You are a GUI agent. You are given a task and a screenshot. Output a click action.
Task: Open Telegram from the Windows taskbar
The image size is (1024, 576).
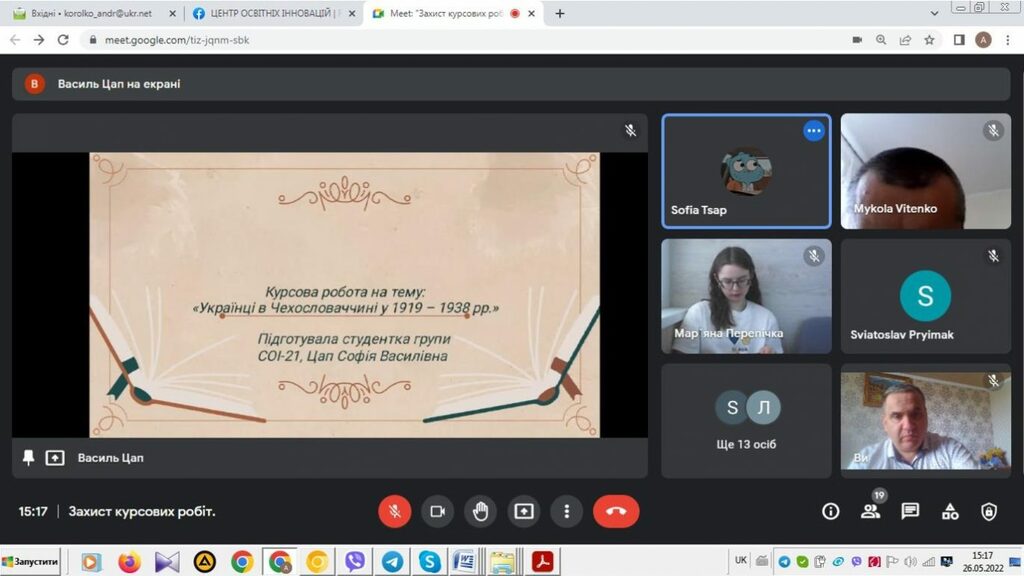392,562
